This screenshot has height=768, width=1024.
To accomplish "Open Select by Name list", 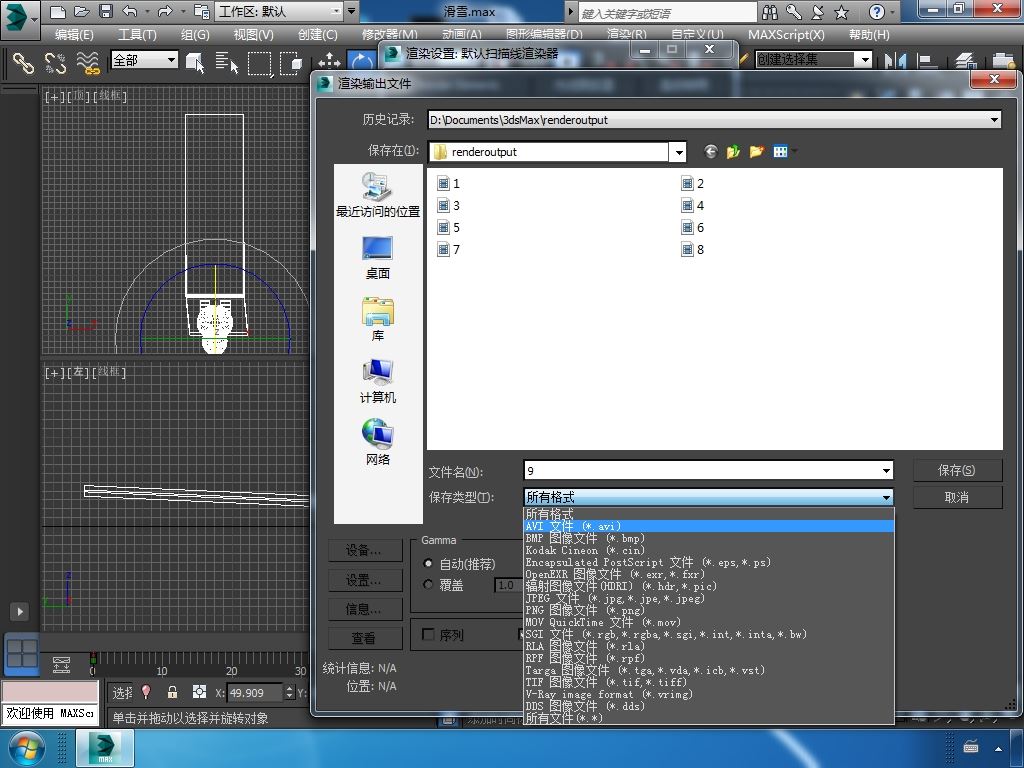I will tap(227, 63).
